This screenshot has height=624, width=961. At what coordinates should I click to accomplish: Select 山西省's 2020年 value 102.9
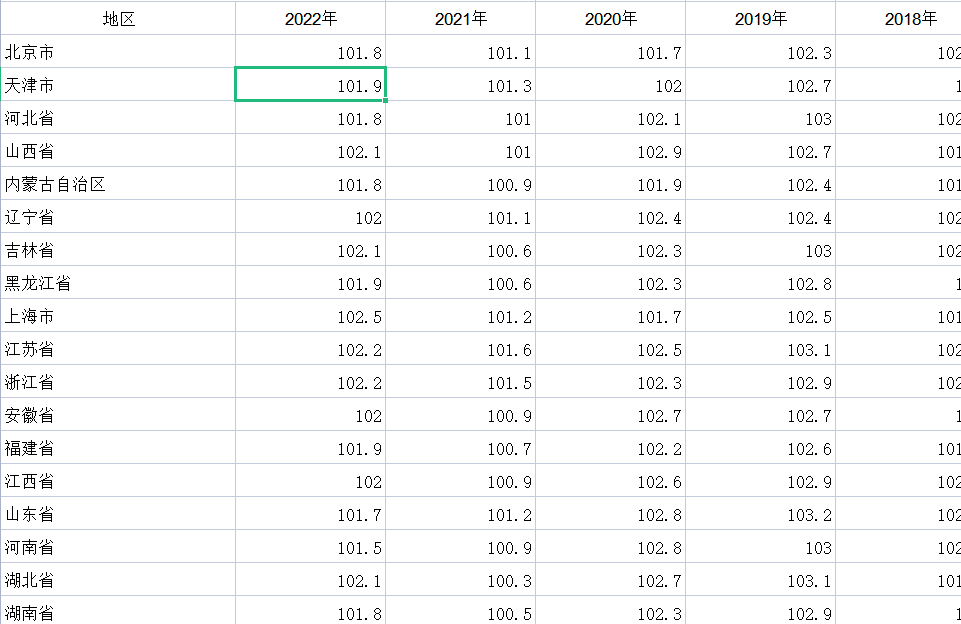[x=610, y=152]
